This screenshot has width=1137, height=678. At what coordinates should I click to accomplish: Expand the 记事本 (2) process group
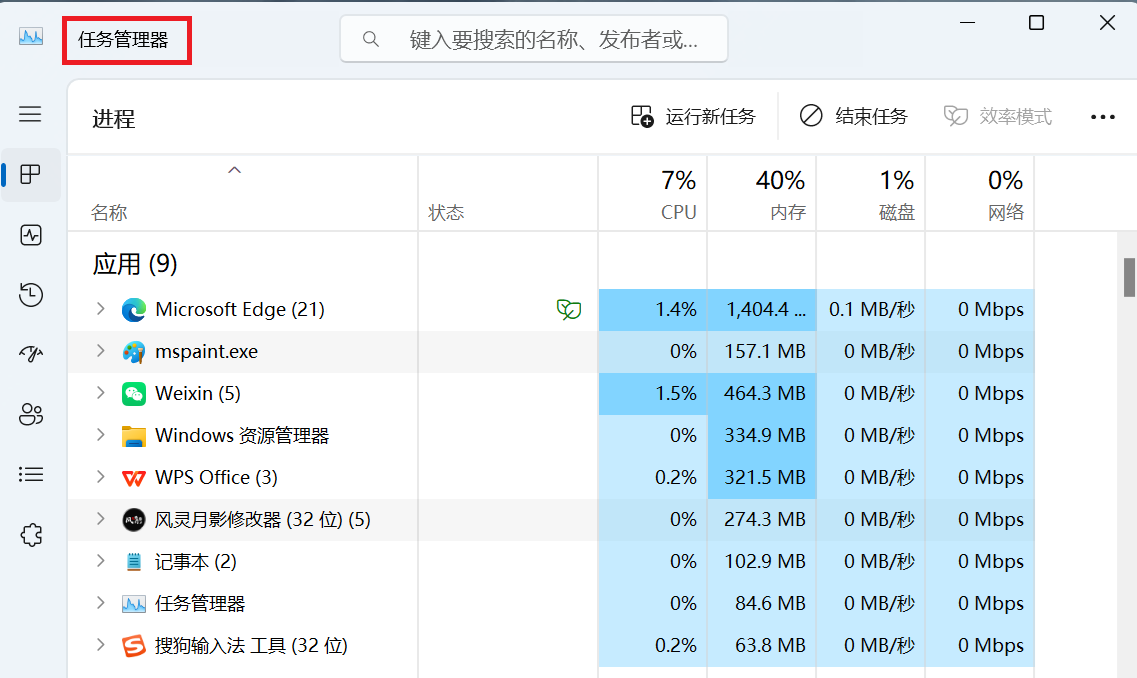(x=100, y=561)
